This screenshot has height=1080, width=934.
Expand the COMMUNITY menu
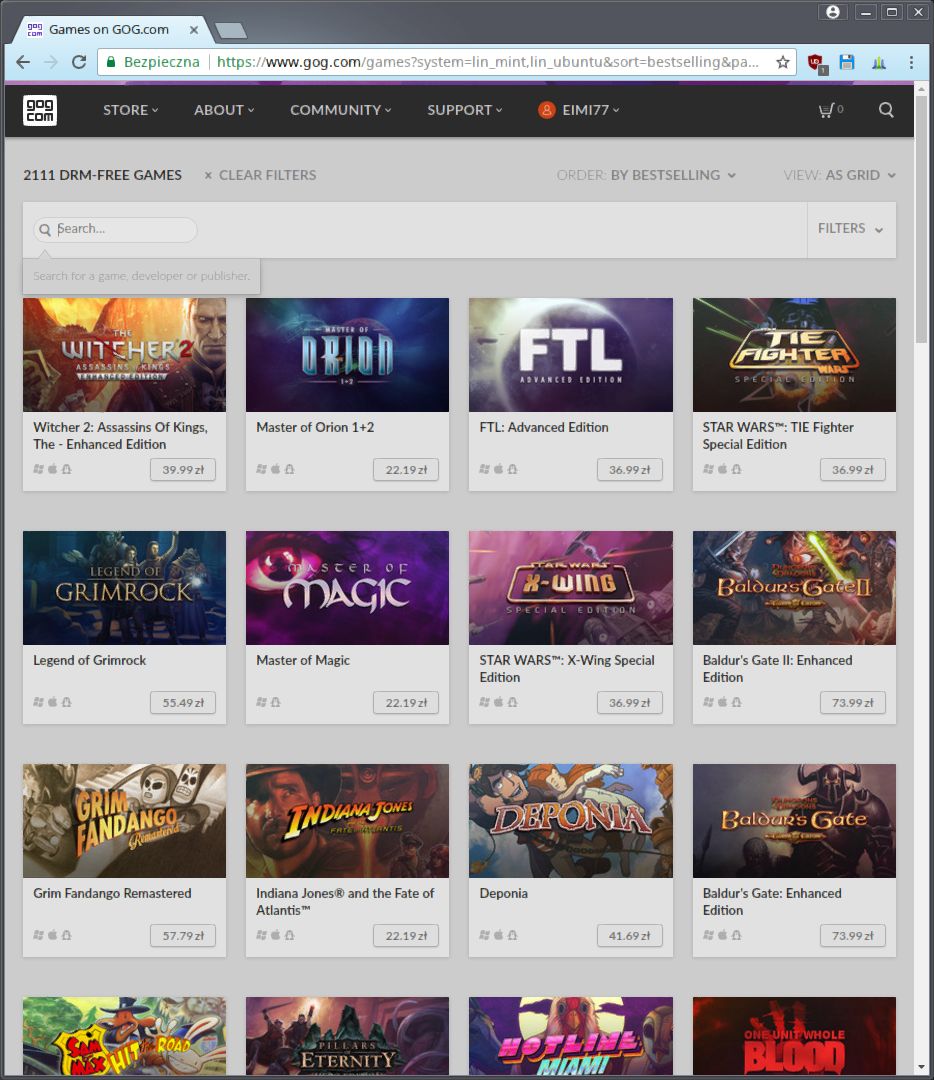(x=340, y=110)
